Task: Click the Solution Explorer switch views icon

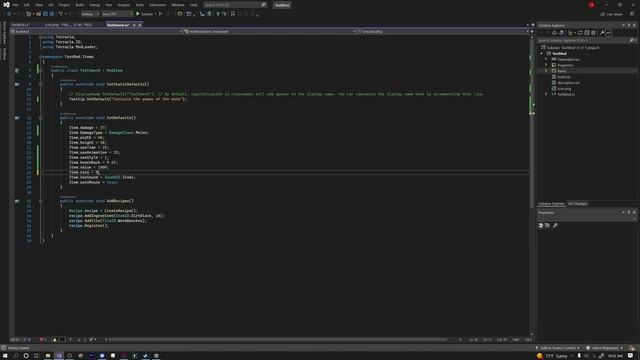Action: point(561,33)
